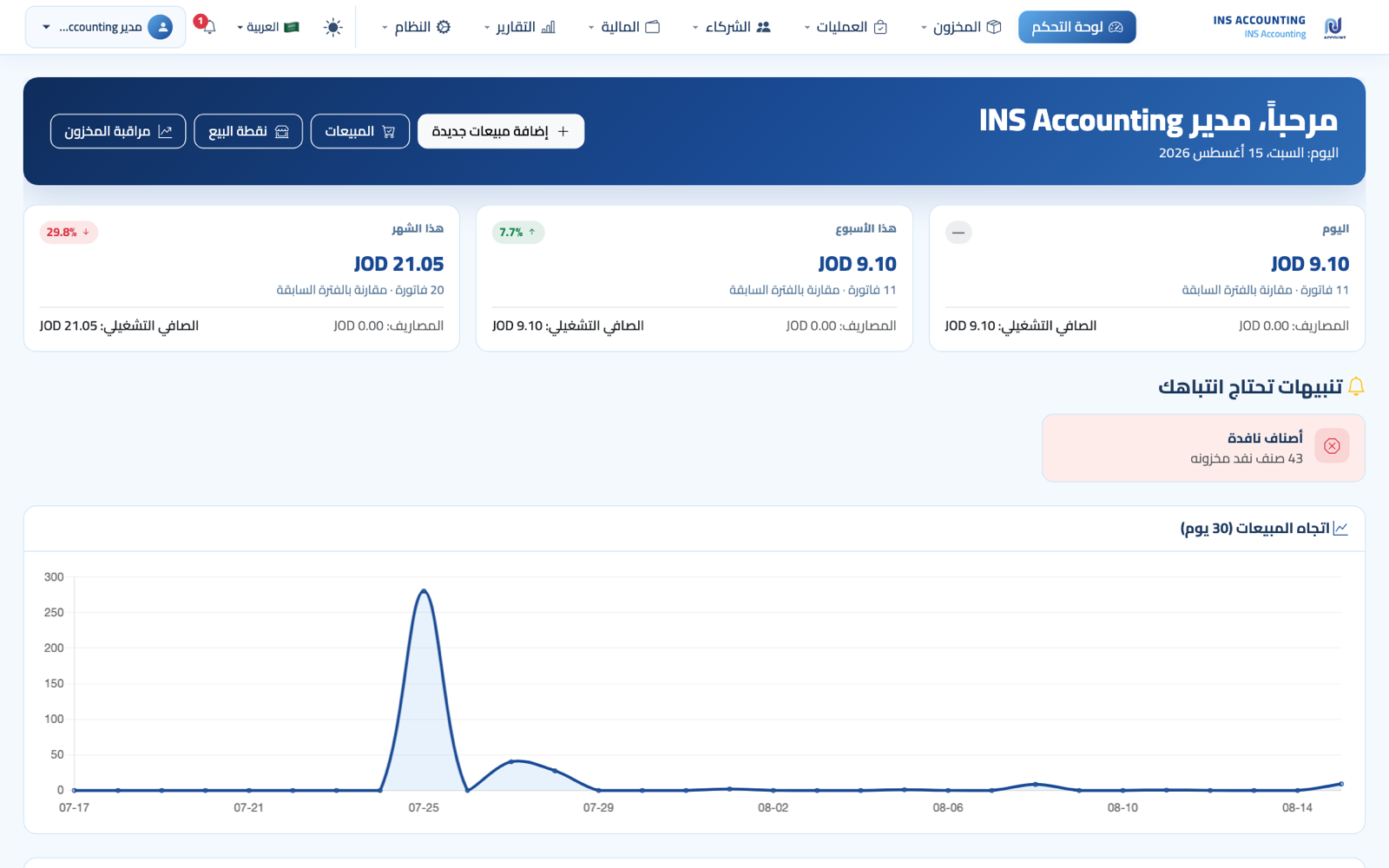Open the مدير account dropdown
This screenshot has width=1389, height=868.
[105, 27]
